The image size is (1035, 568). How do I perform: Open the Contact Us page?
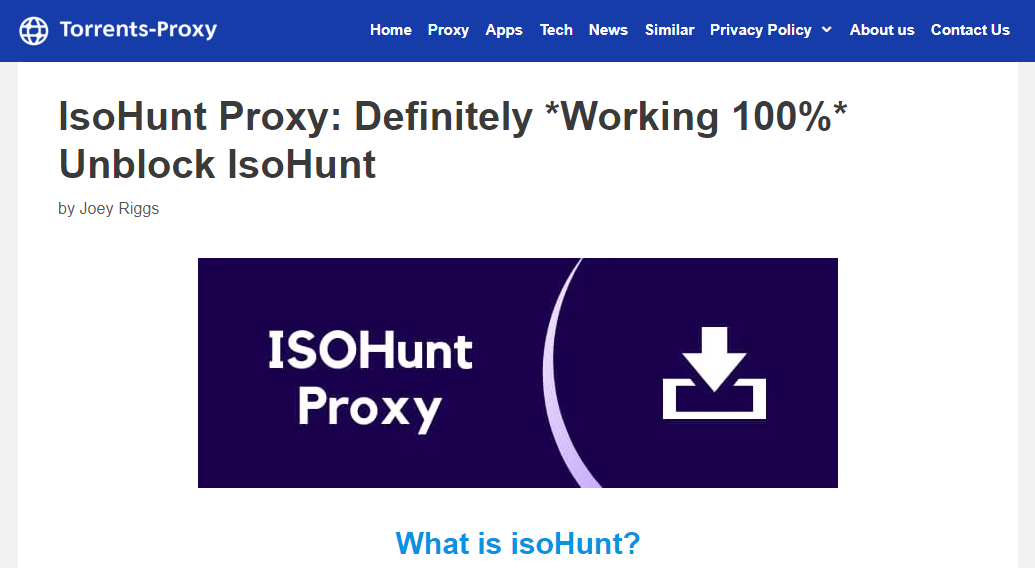[970, 30]
